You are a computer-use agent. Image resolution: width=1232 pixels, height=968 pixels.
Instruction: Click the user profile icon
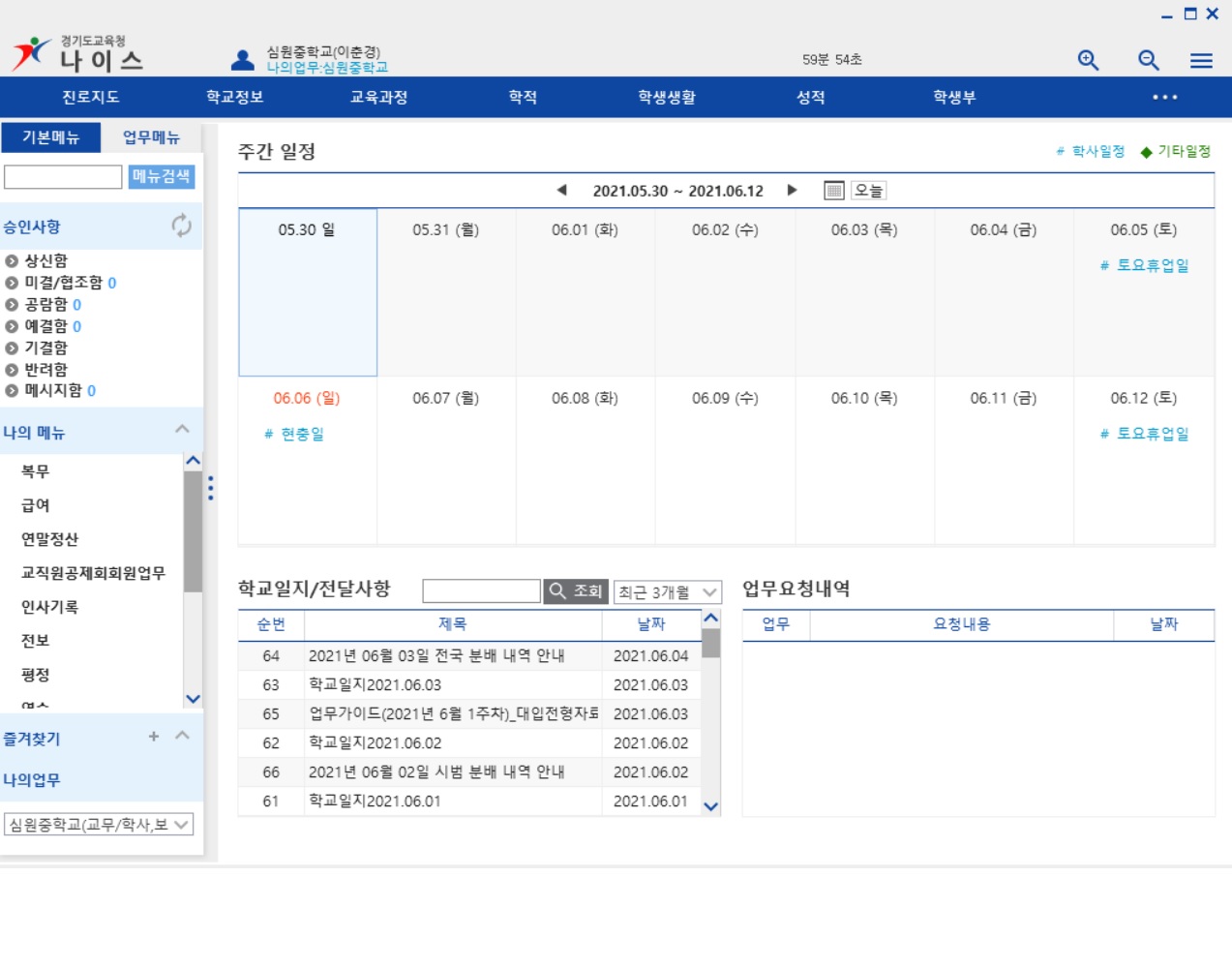pyautogui.click(x=243, y=60)
